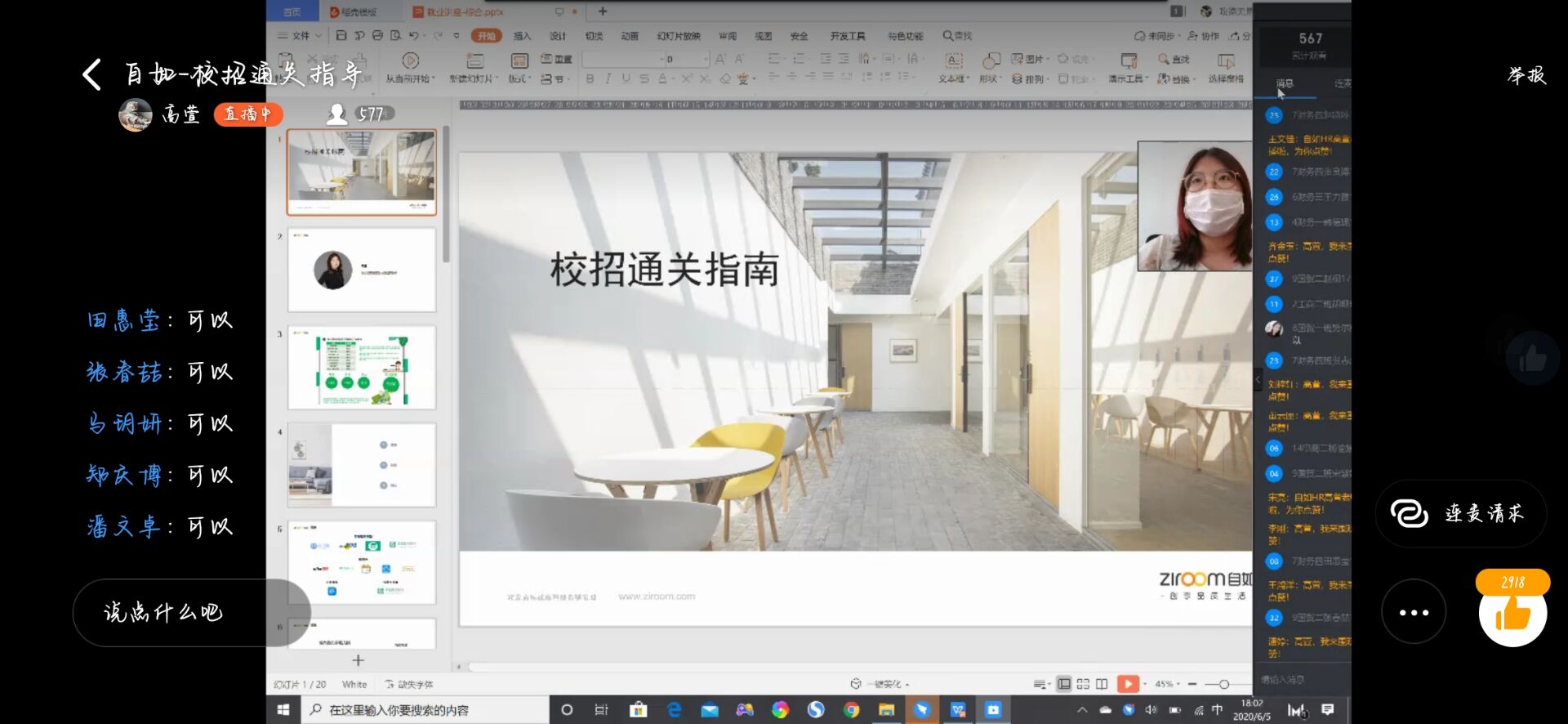The image size is (1568, 724).
Task: Open the 动画 ribbon tab
Action: pyautogui.click(x=630, y=36)
